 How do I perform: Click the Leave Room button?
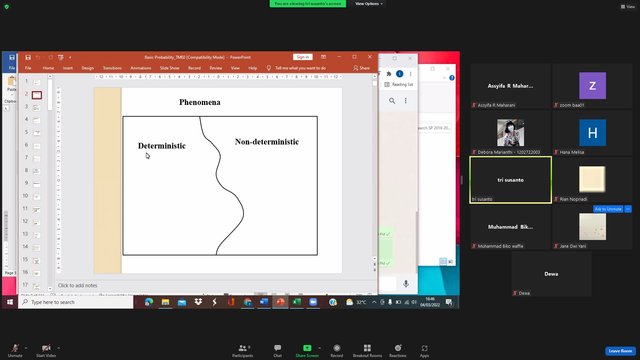620,351
